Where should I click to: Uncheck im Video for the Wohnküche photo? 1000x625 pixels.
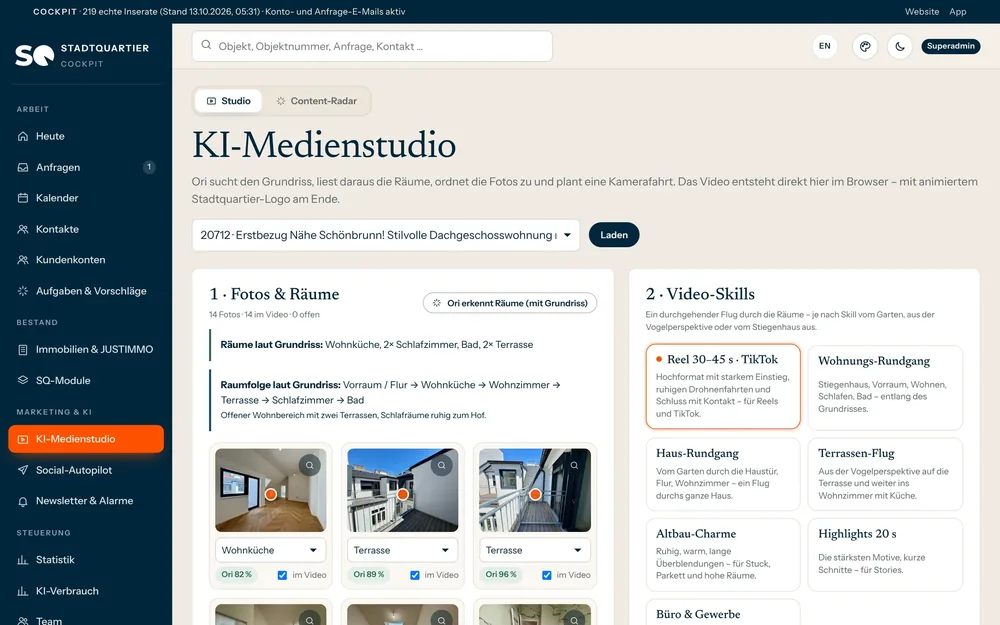(x=282, y=575)
